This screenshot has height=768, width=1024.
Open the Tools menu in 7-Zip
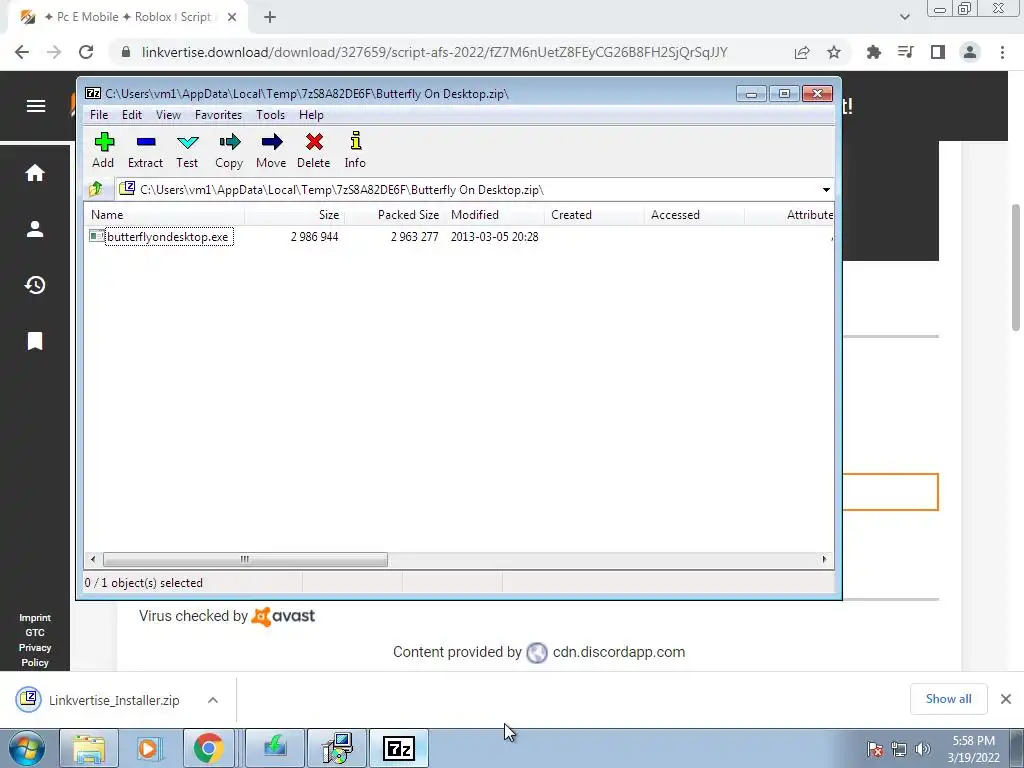point(270,115)
